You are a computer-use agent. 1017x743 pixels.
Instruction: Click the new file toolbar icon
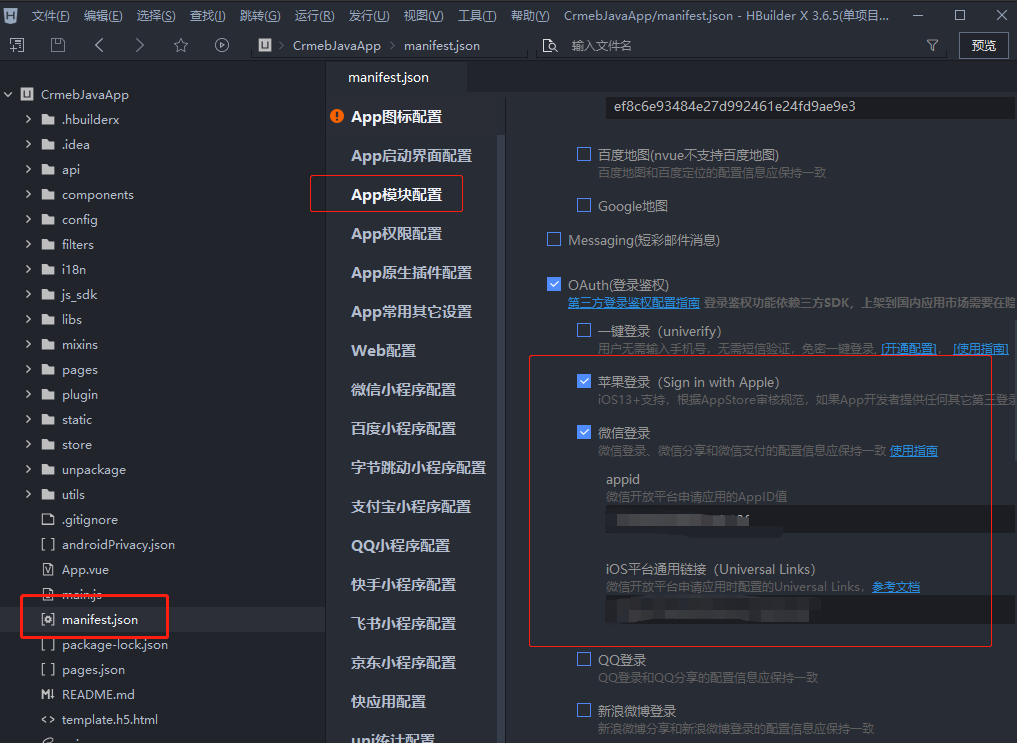click(x=17, y=45)
